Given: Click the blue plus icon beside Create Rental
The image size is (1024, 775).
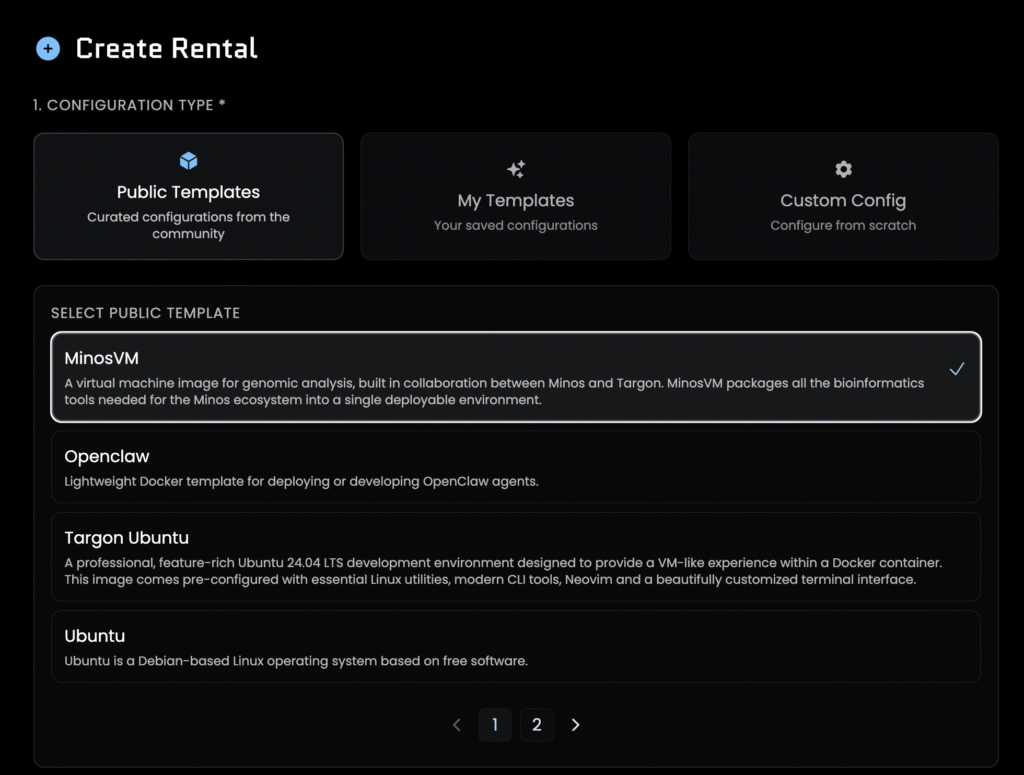Looking at the screenshot, I should click(48, 49).
